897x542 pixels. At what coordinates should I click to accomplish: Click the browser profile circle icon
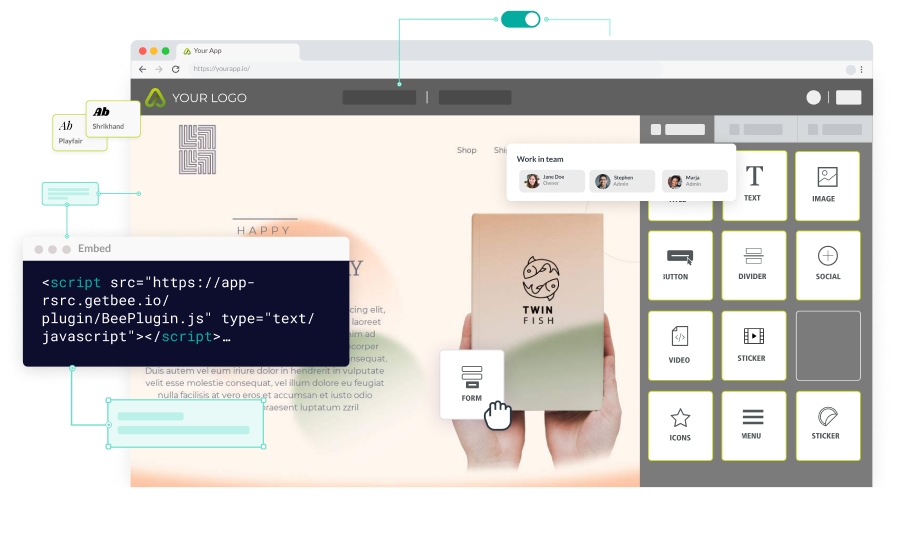pos(851,69)
